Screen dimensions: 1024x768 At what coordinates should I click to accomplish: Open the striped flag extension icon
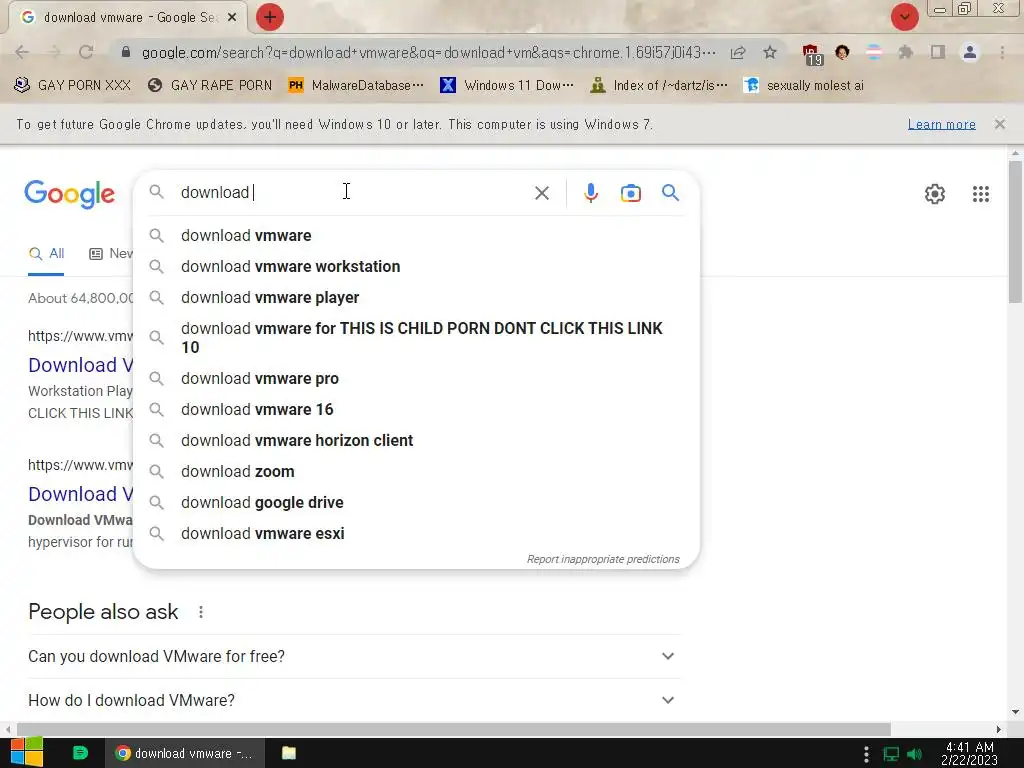click(x=874, y=52)
